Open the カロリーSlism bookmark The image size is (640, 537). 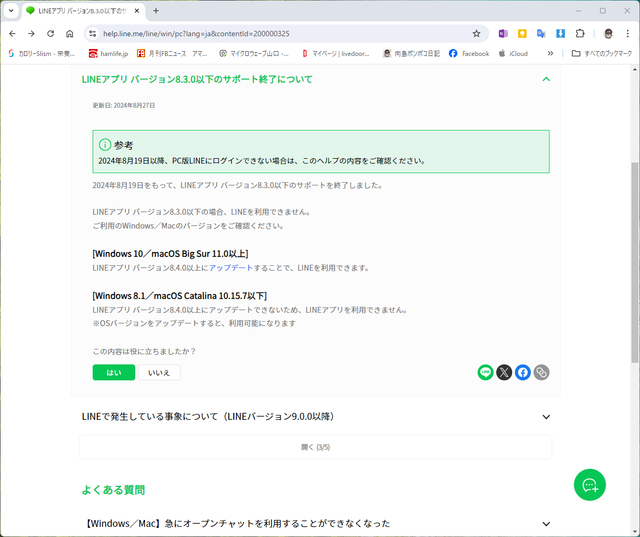click(x=41, y=53)
